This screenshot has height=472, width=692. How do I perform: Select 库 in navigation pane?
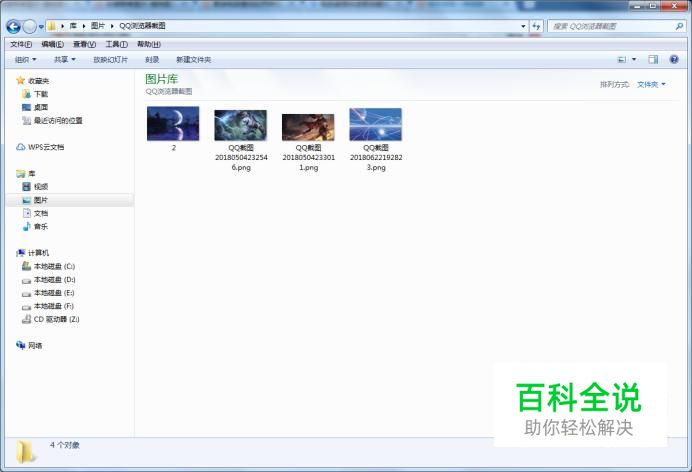31,173
